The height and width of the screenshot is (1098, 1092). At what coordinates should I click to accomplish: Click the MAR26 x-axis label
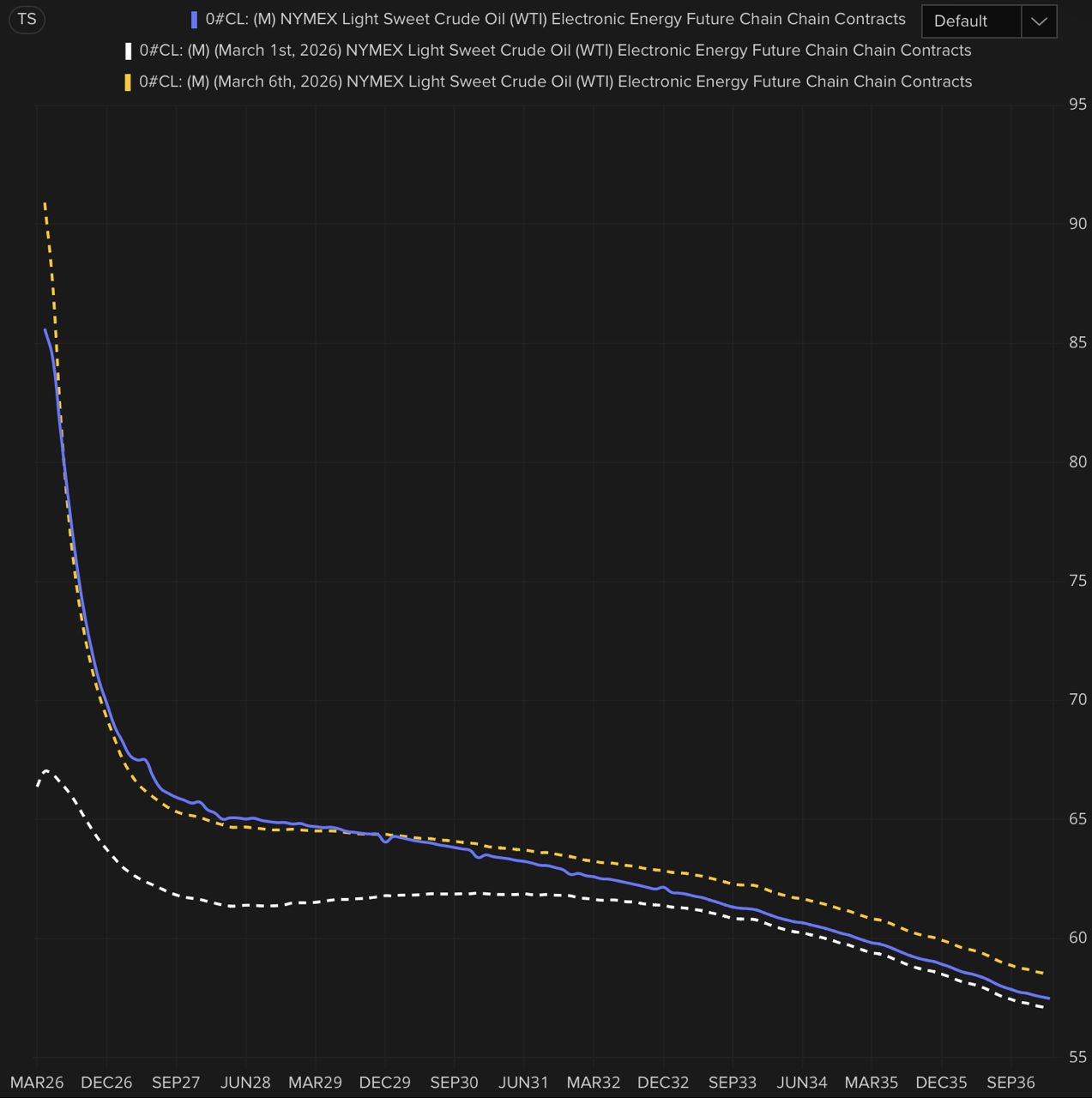tap(37, 1083)
